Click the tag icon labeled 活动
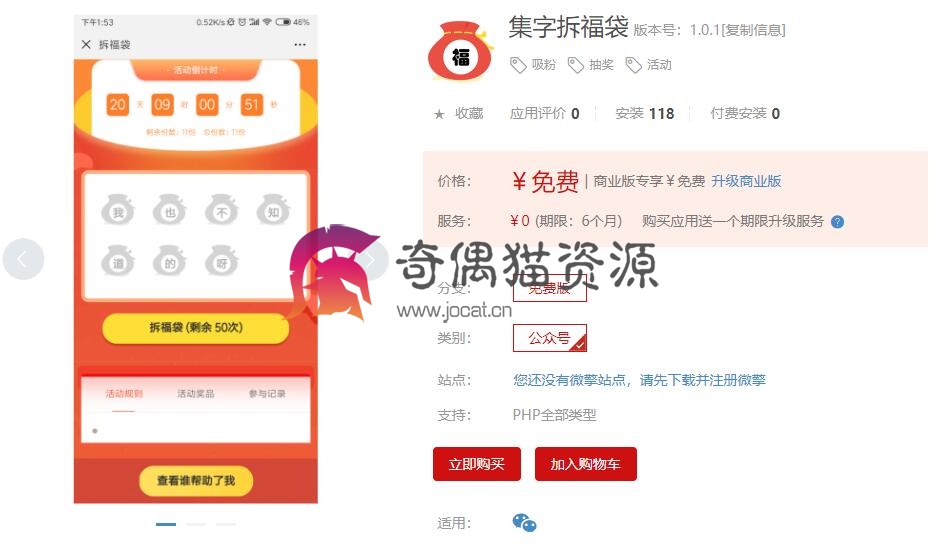 click(x=633, y=65)
